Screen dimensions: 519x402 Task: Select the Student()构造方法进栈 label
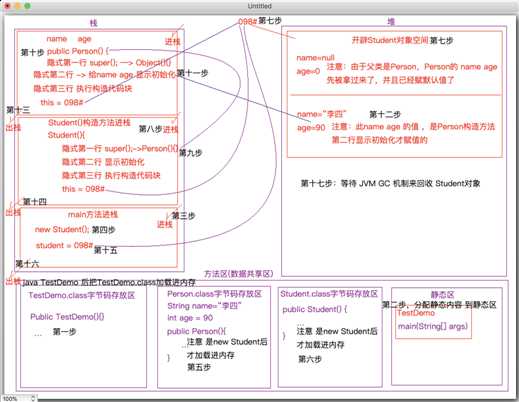[x=89, y=122]
